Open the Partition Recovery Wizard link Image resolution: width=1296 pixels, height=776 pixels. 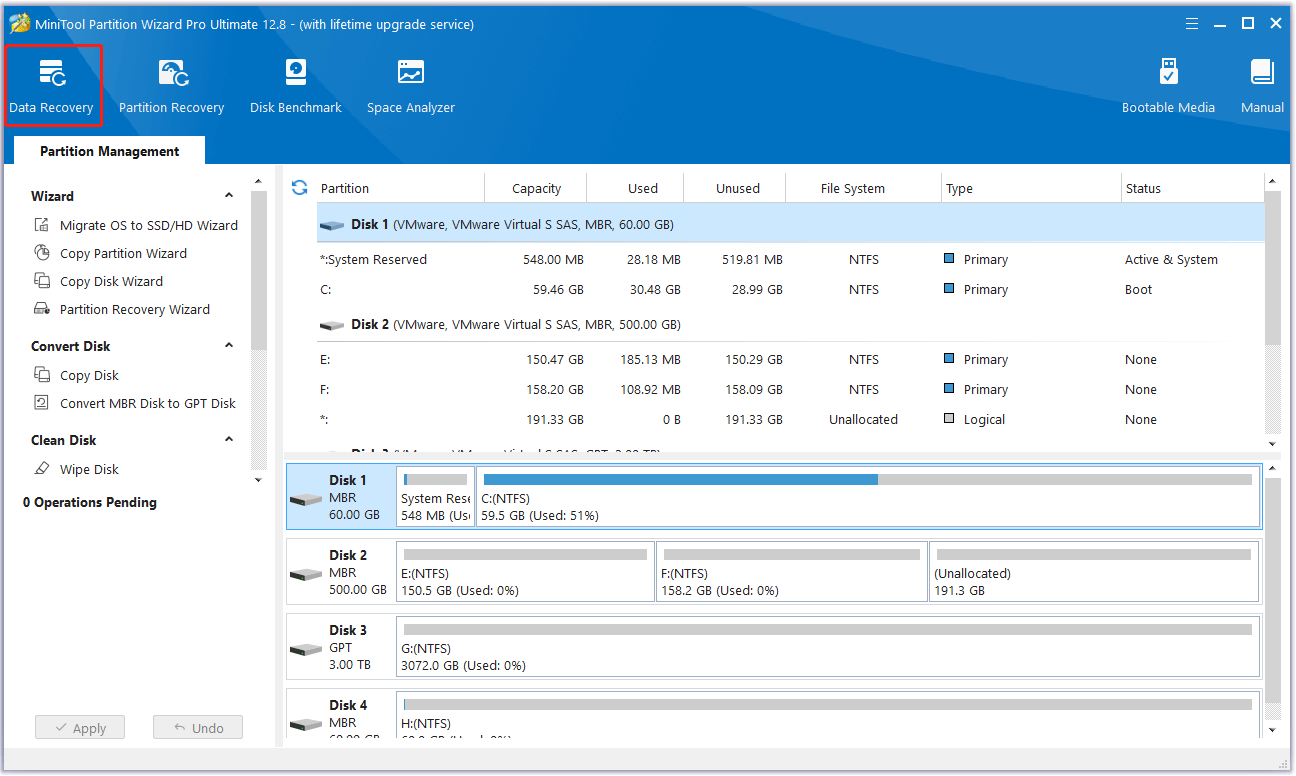coord(135,309)
